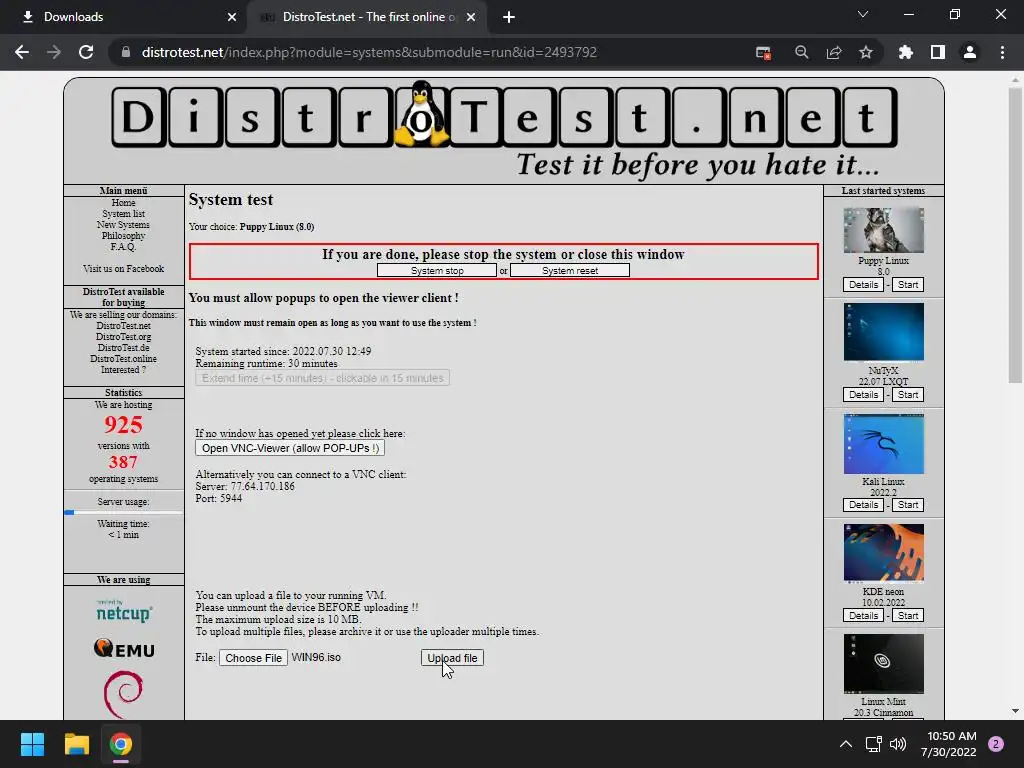This screenshot has height=768, width=1024.
Task: Click the disabled Extend time button
Action: point(322,378)
